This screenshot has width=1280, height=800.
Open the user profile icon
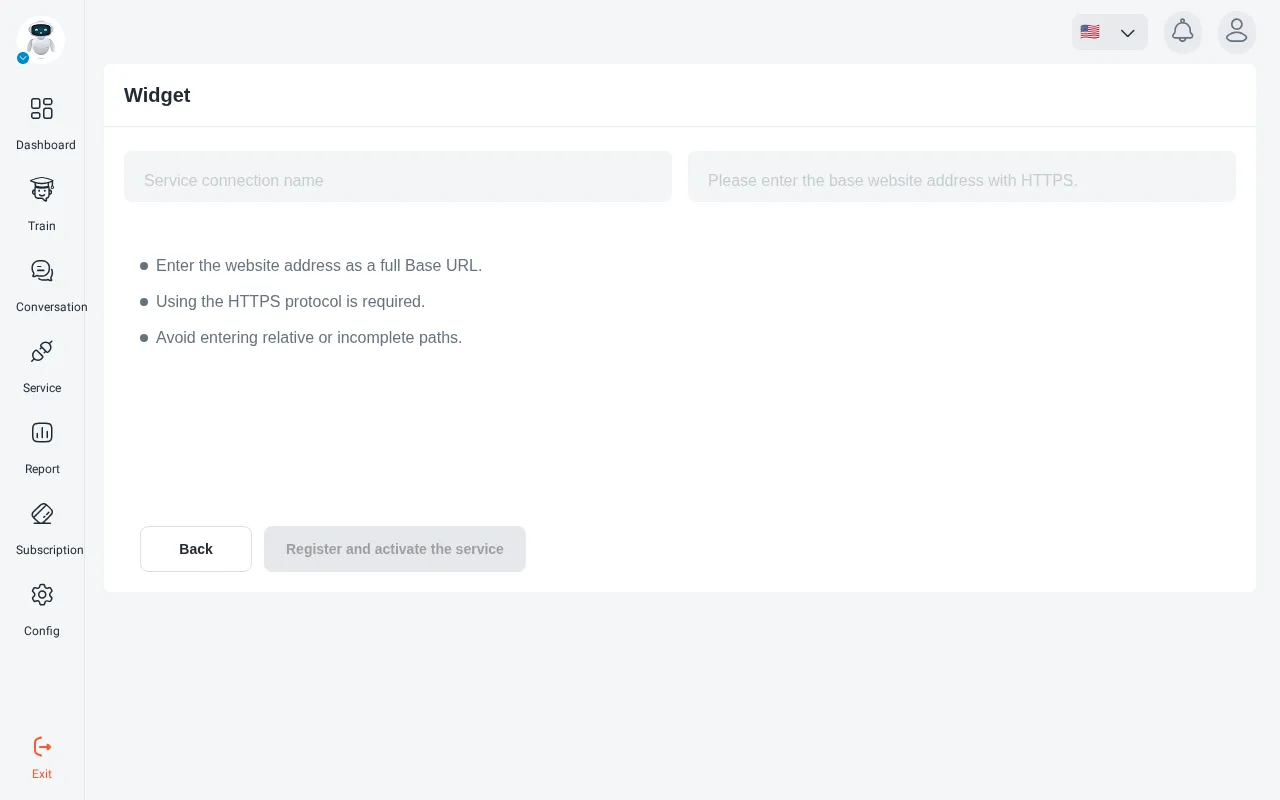[1237, 32]
